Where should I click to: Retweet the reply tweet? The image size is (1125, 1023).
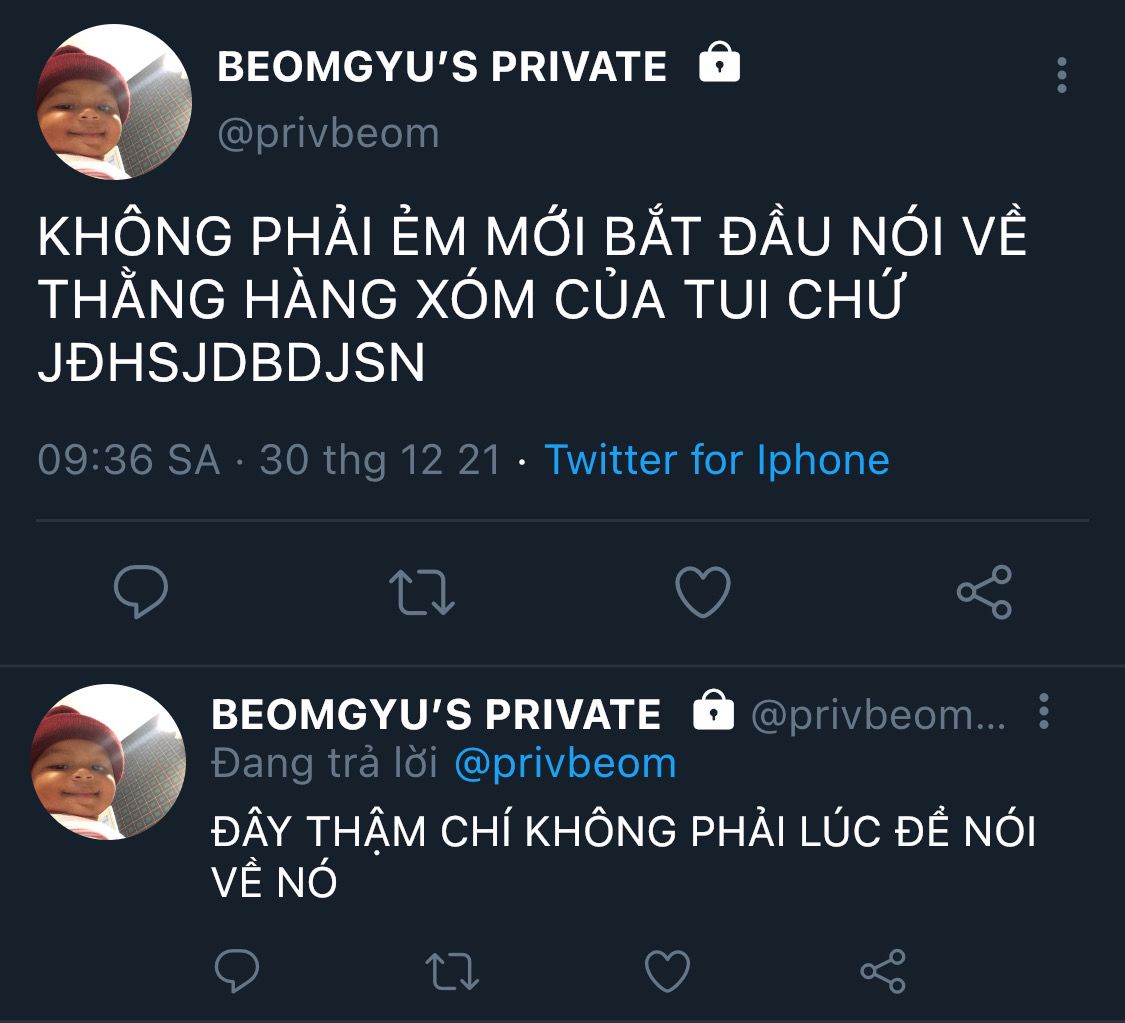(452, 971)
